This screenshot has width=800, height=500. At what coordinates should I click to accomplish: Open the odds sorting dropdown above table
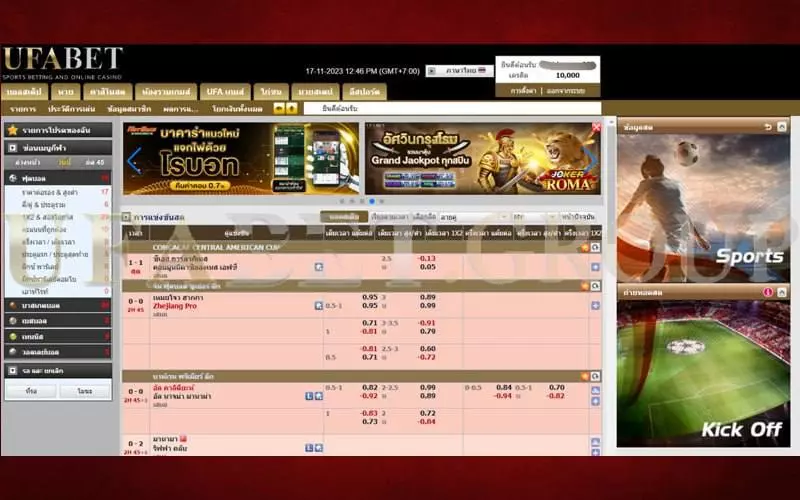click(471, 217)
